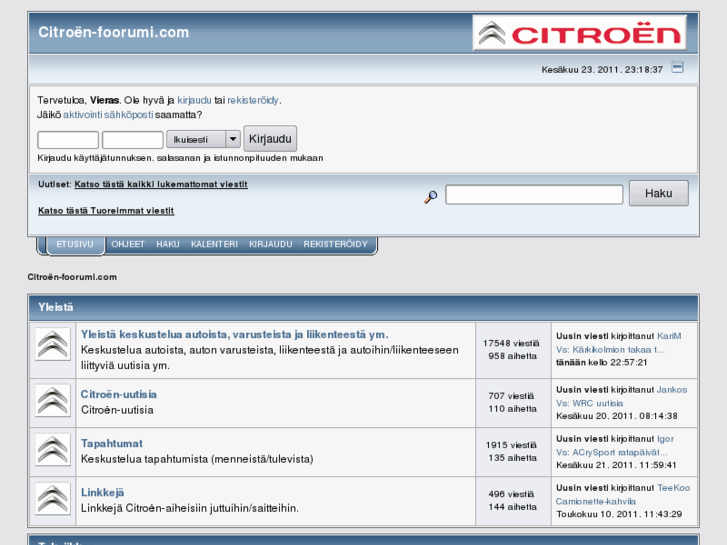
Task: Click the Citroën-foorumi.com header title
Action: 114,32
